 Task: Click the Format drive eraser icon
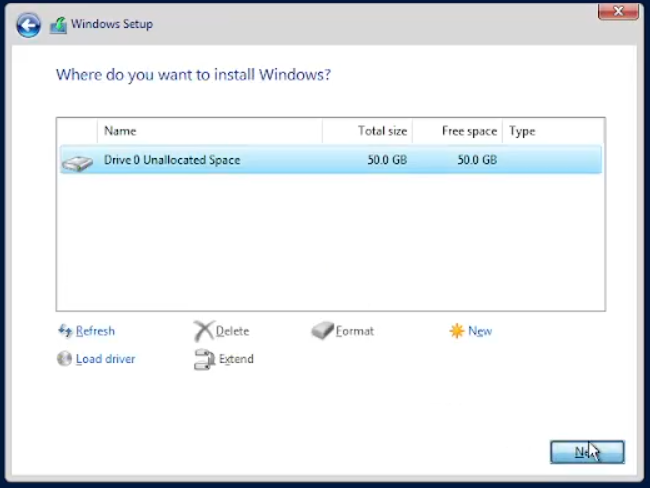pyautogui.click(x=321, y=331)
